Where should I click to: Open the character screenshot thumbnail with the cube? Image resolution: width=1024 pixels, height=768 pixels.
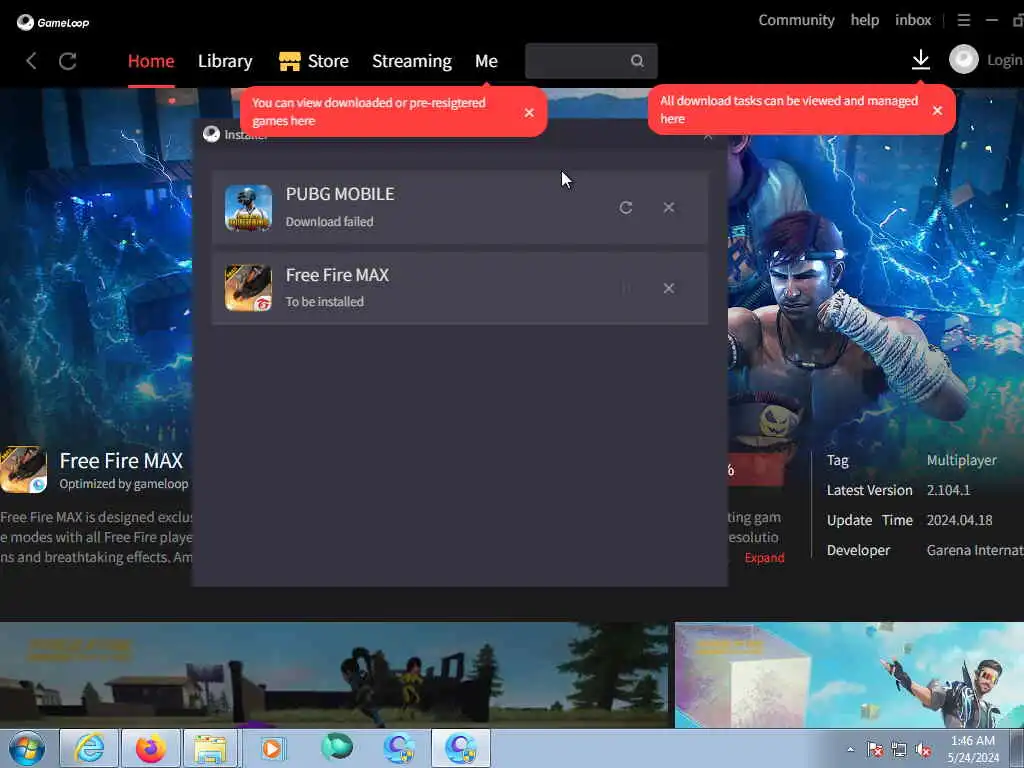click(x=848, y=675)
